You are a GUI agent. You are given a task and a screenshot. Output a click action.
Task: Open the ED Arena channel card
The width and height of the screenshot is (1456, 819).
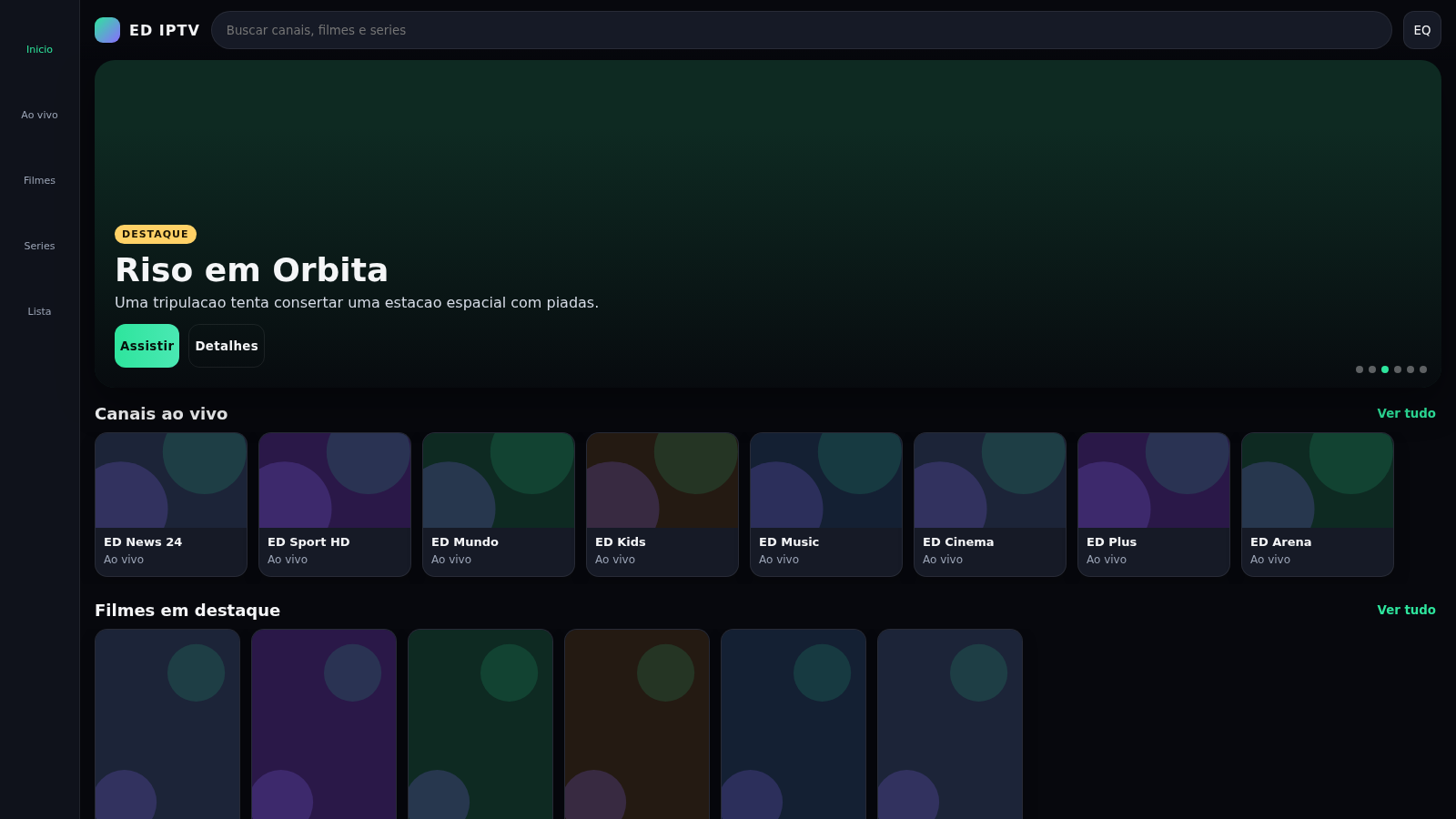(x=1318, y=504)
